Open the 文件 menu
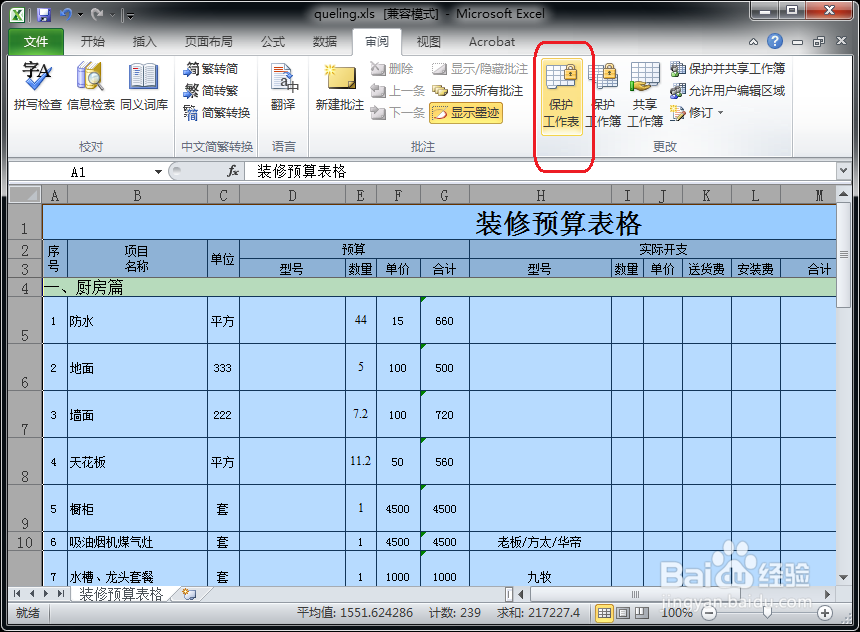This screenshot has height=632, width=860. click(35, 42)
